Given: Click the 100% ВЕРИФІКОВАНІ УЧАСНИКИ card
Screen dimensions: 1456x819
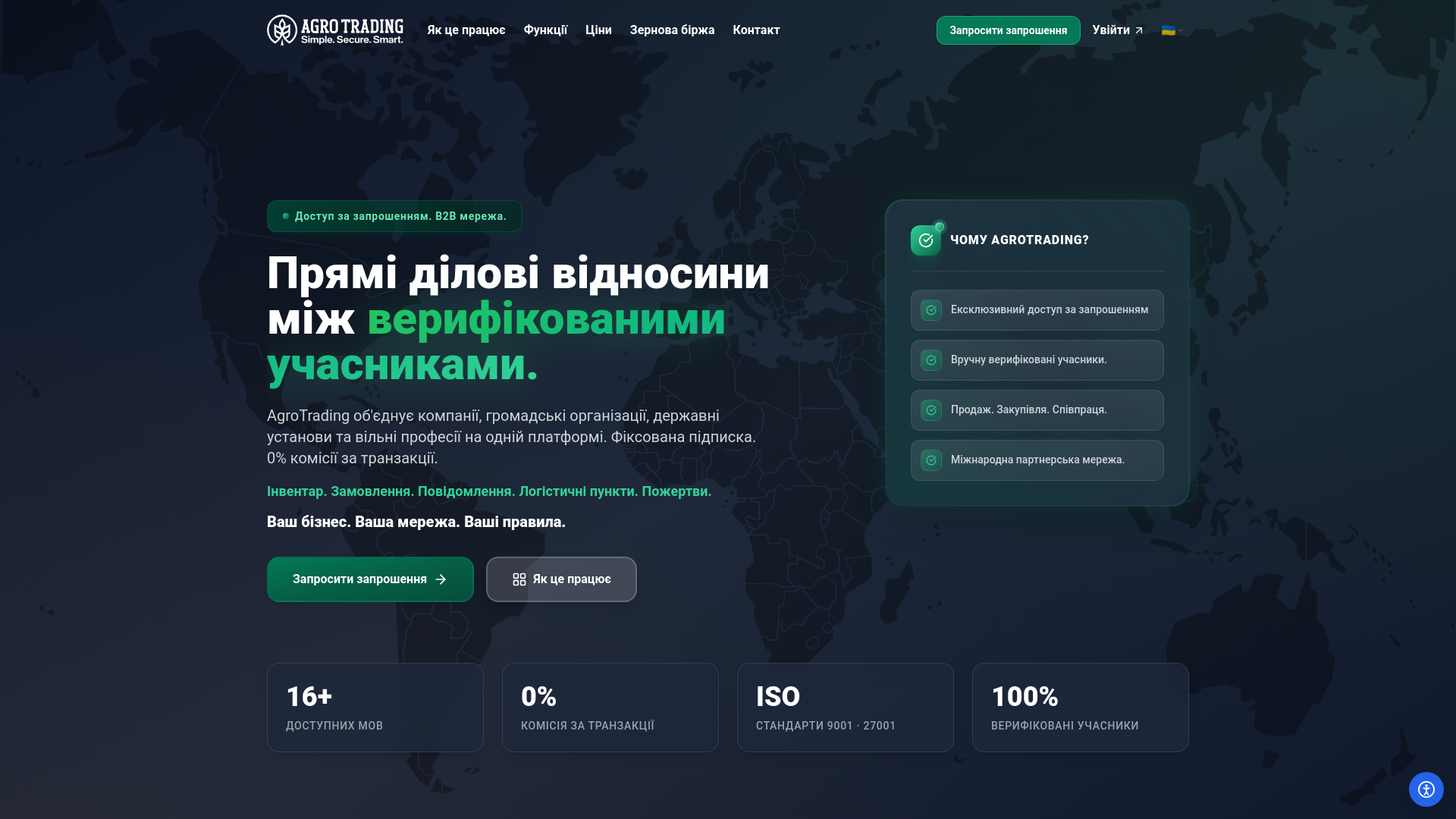Looking at the screenshot, I should [1081, 708].
